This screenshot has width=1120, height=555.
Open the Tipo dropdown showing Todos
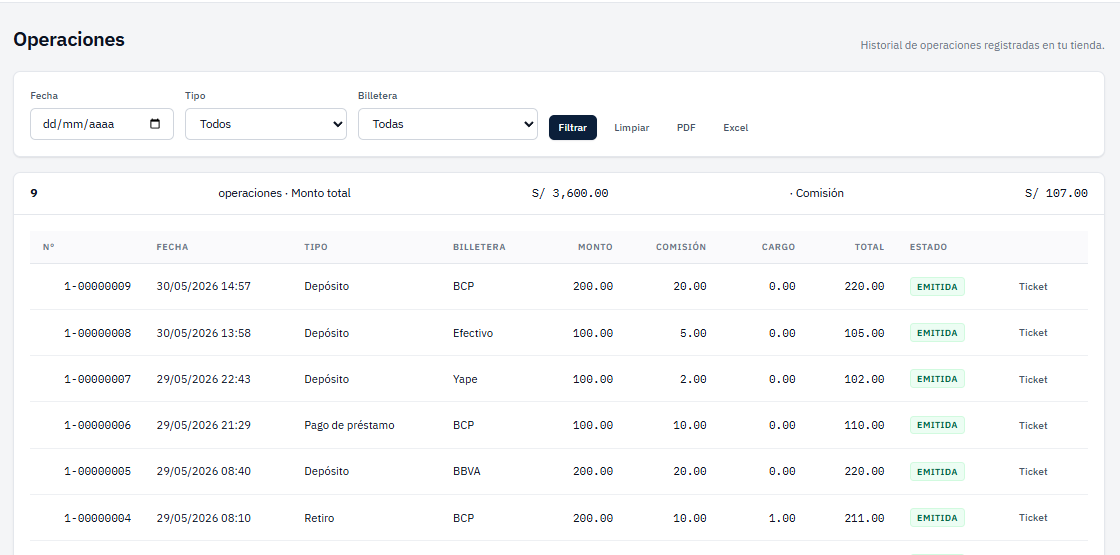[266, 124]
